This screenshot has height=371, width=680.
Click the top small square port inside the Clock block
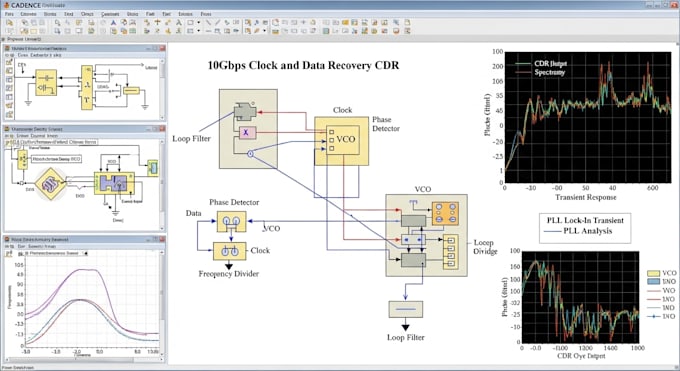point(332,132)
